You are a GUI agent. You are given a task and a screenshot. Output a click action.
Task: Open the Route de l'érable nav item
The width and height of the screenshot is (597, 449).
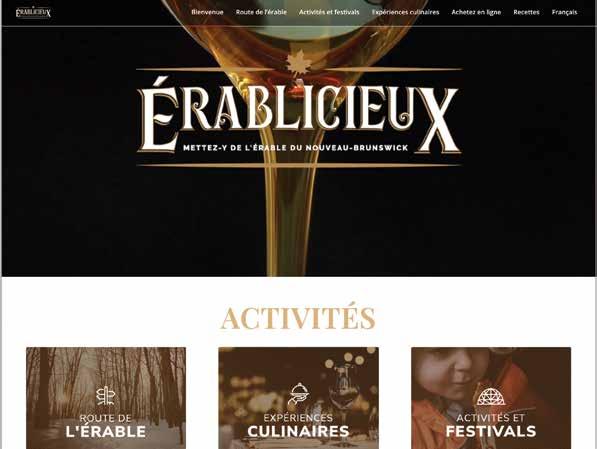(x=261, y=12)
